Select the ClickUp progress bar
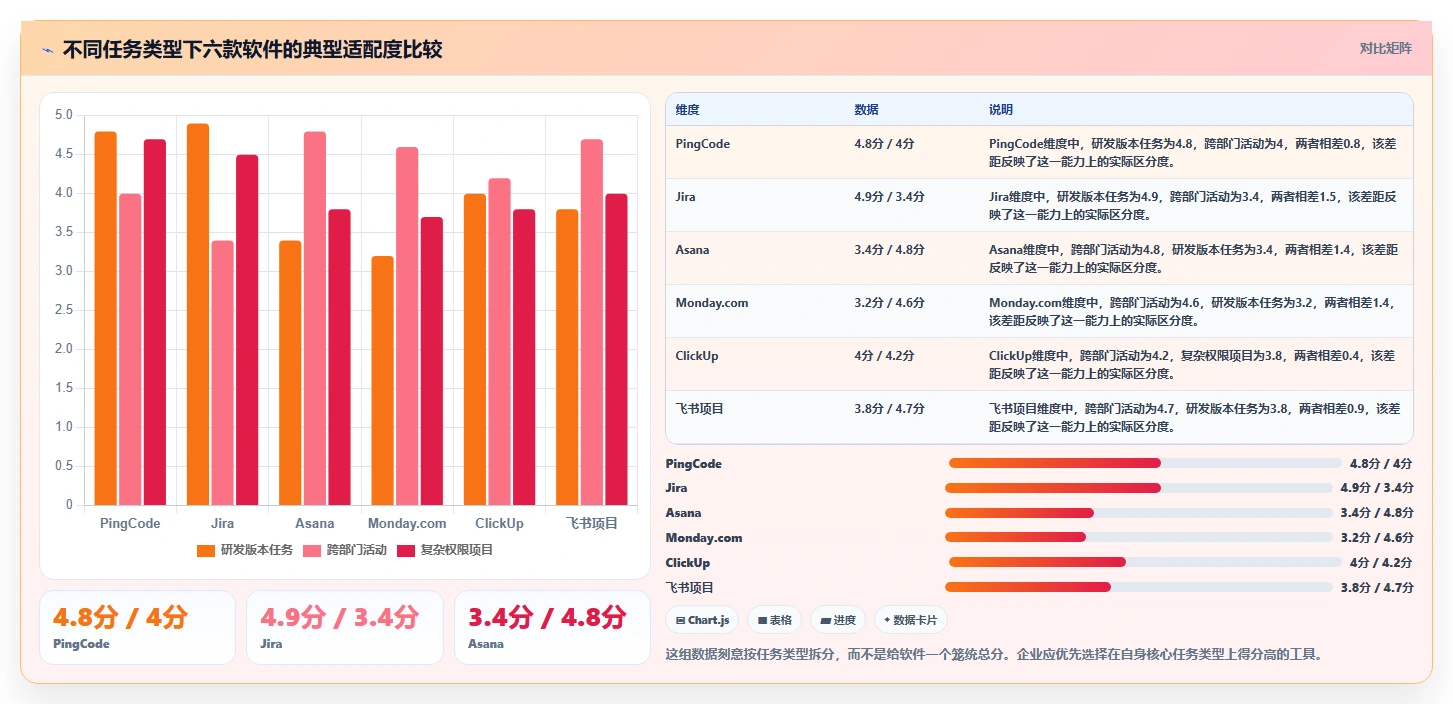Viewport: 1453px width, 704px height. [x=1145, y=563]
